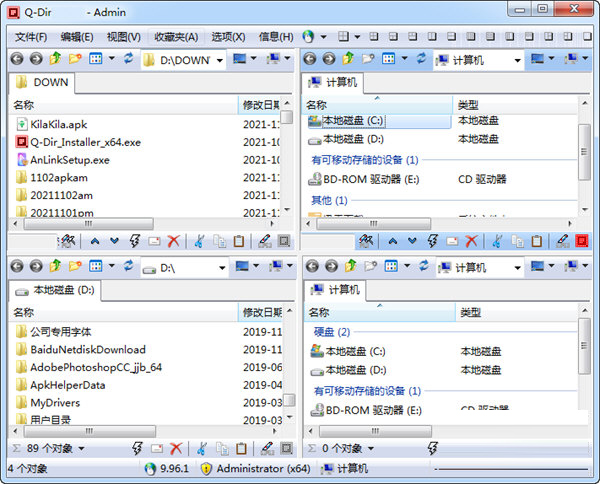Click the Back arrow in the top-left pane
600x484 pixels.
coord(17,60)
